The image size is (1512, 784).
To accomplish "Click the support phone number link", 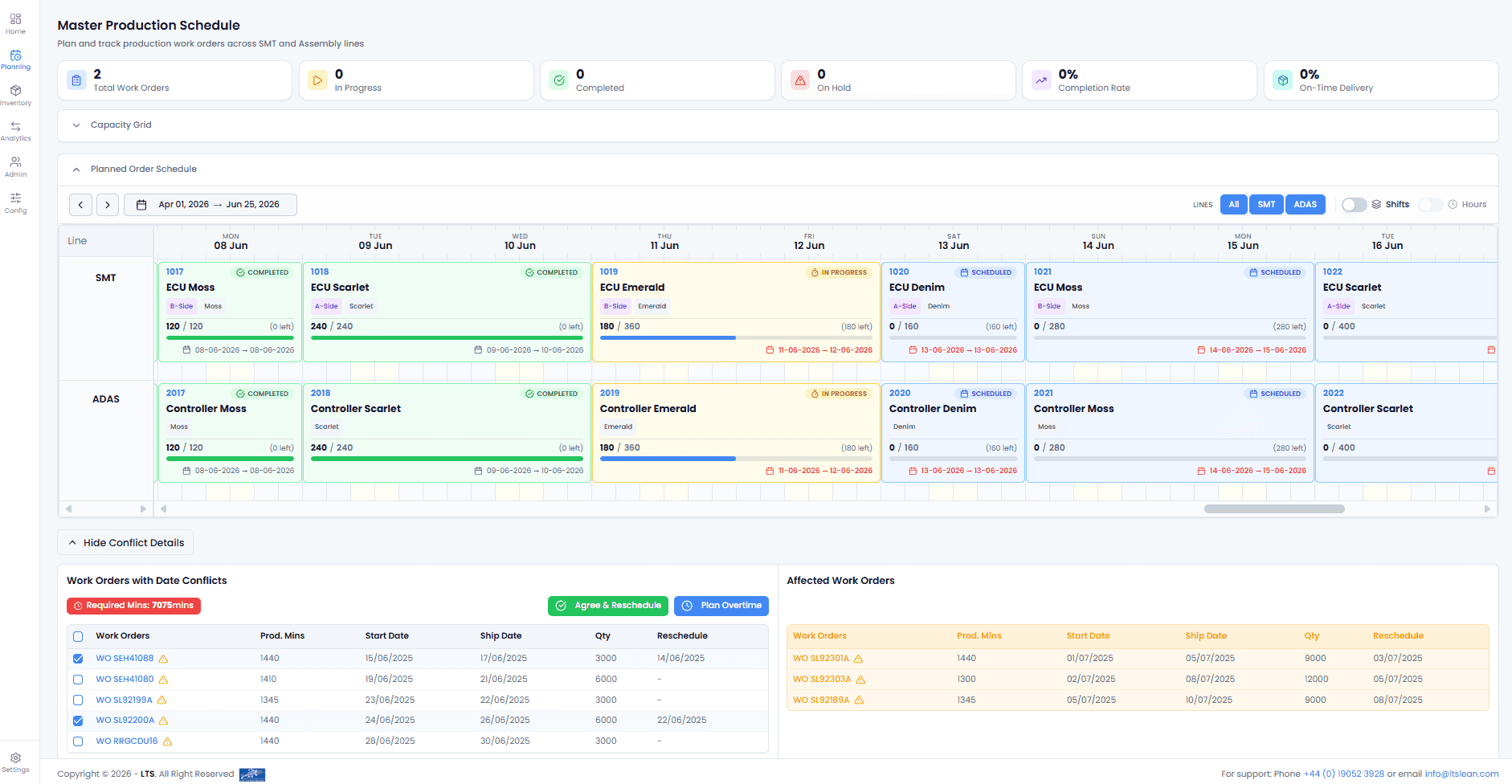I will coord(1343,774).
